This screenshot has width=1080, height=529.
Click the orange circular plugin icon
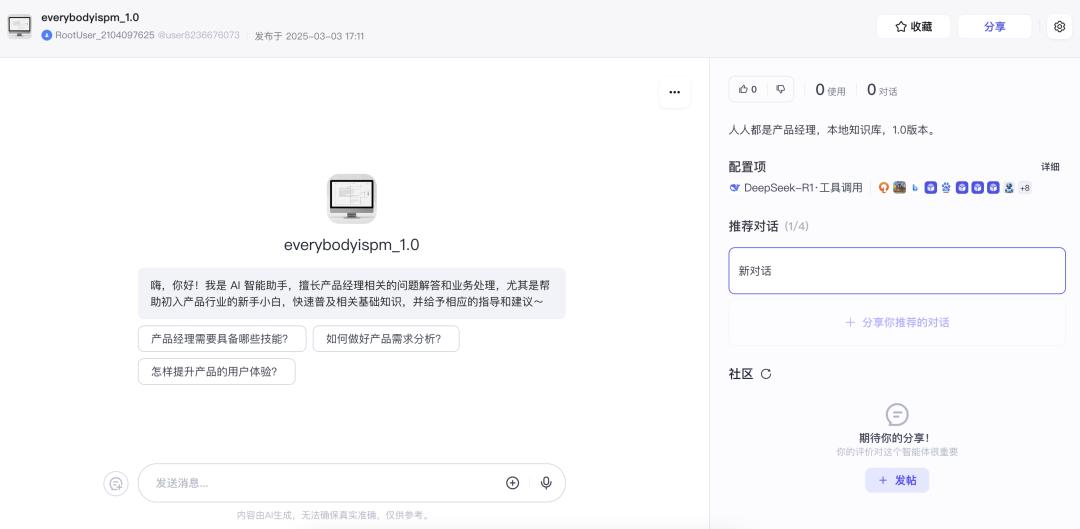tap(884, 187)
